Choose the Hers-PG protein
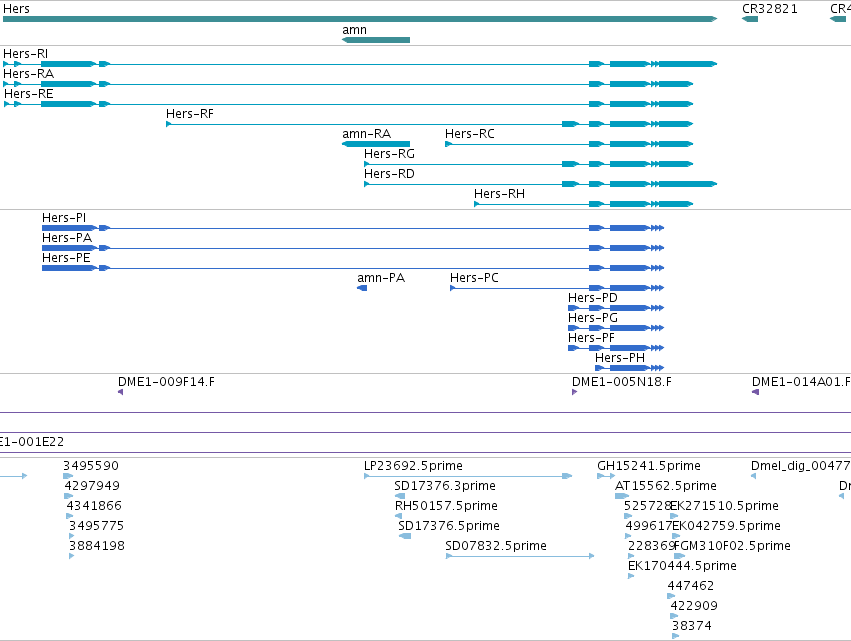 point(616,328)
